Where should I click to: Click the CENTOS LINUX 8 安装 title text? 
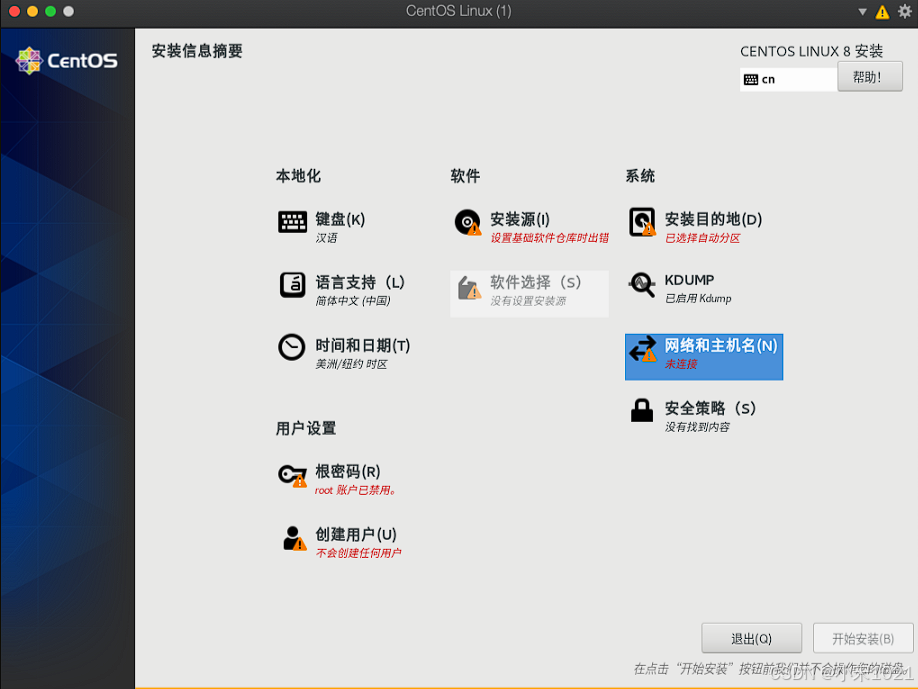point(811,51)
